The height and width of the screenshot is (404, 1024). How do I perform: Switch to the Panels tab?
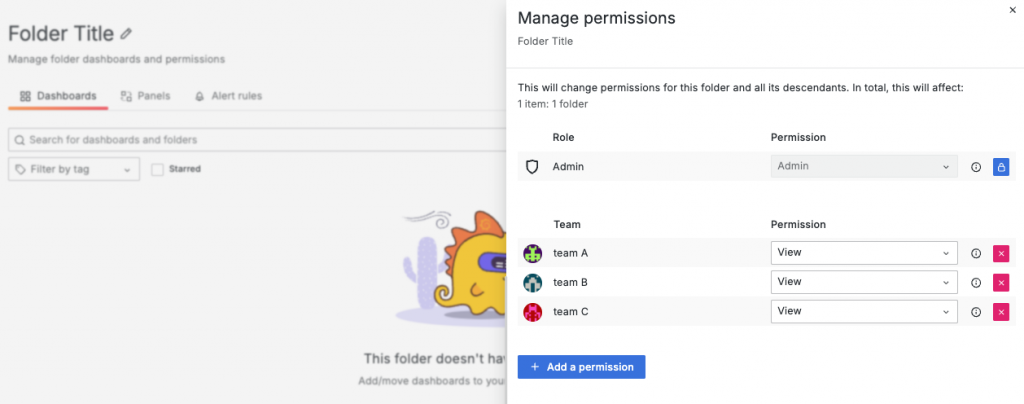coord(145,96)
